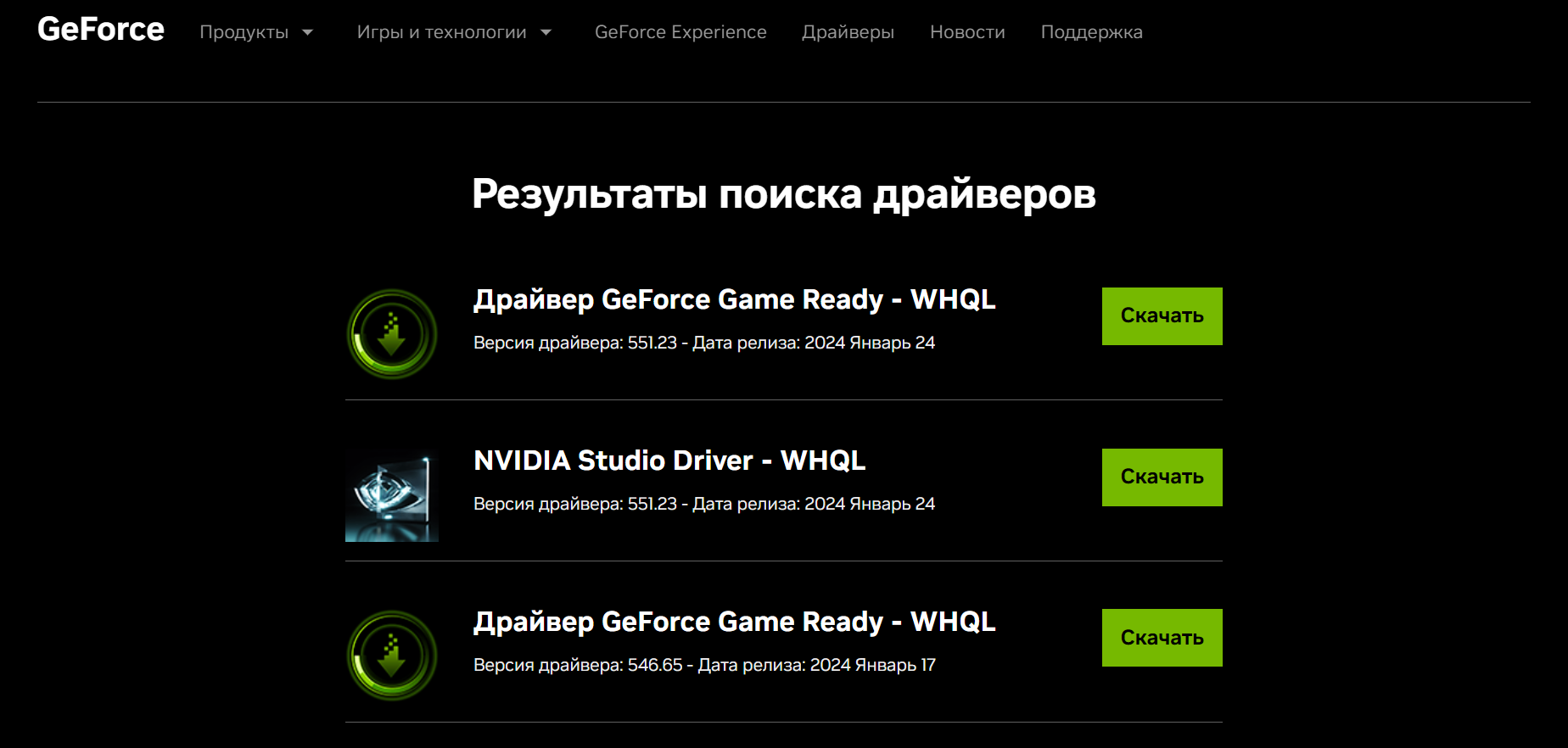Click the green download icon for driver 551.23

(x=392, y=334)
